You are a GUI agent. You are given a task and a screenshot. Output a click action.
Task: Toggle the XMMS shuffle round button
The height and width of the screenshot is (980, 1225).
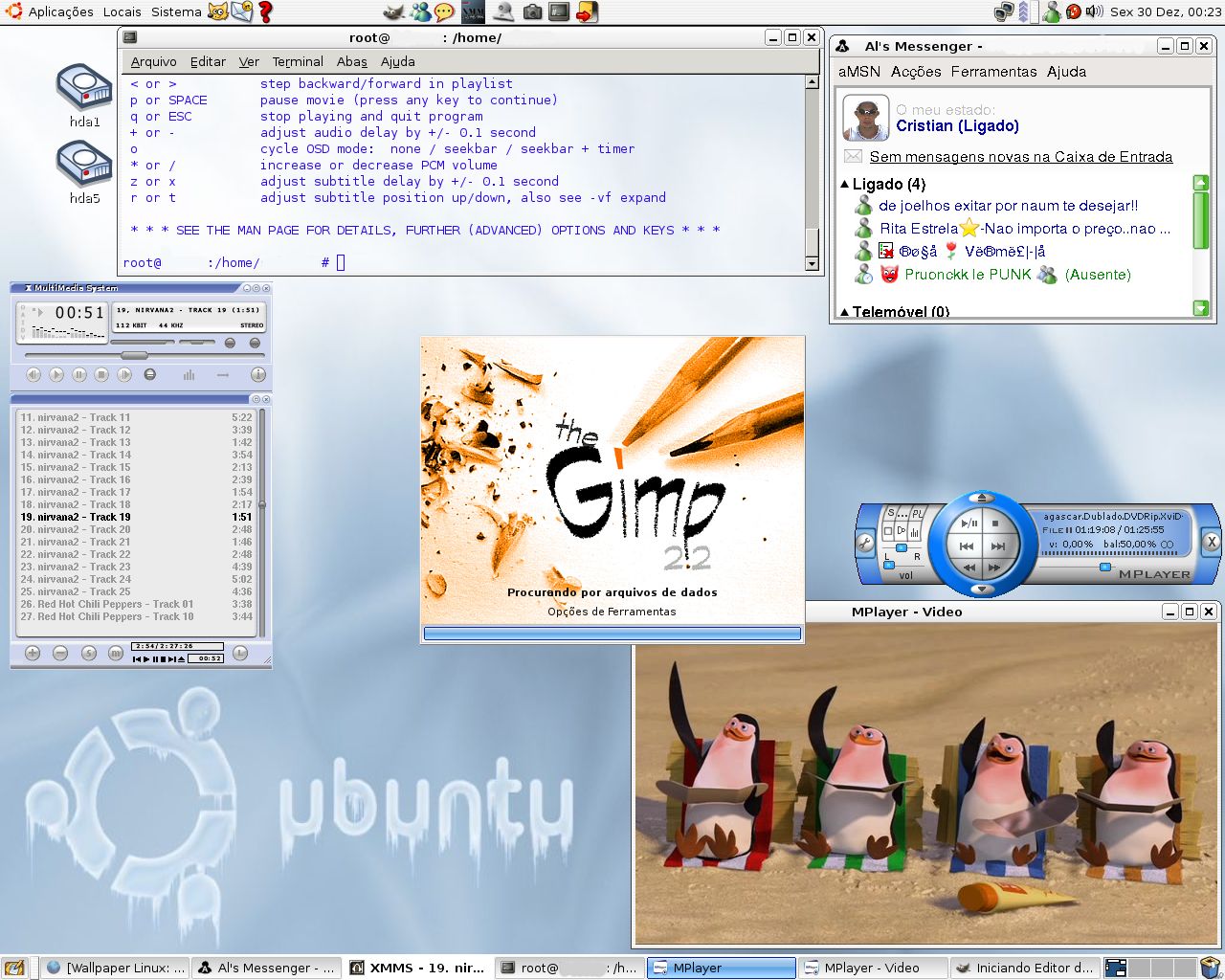pos(230,343)
